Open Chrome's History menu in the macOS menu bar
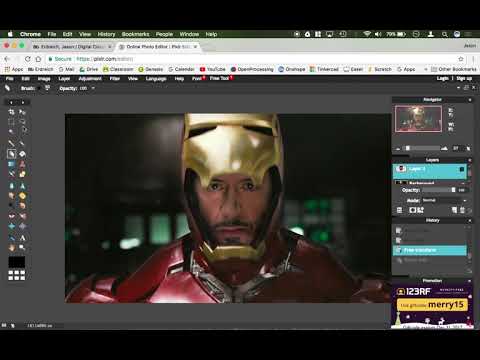This screenshot has height=360, width=480. pos(106,34)
